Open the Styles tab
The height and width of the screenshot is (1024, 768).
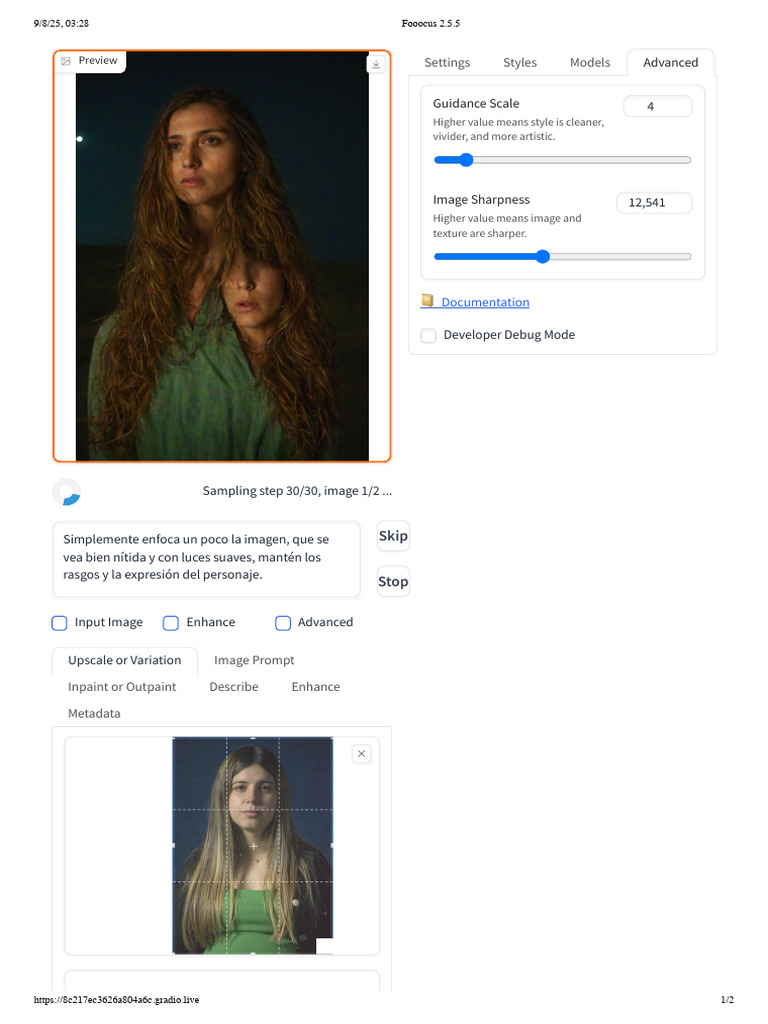click(x=520, y=63)
